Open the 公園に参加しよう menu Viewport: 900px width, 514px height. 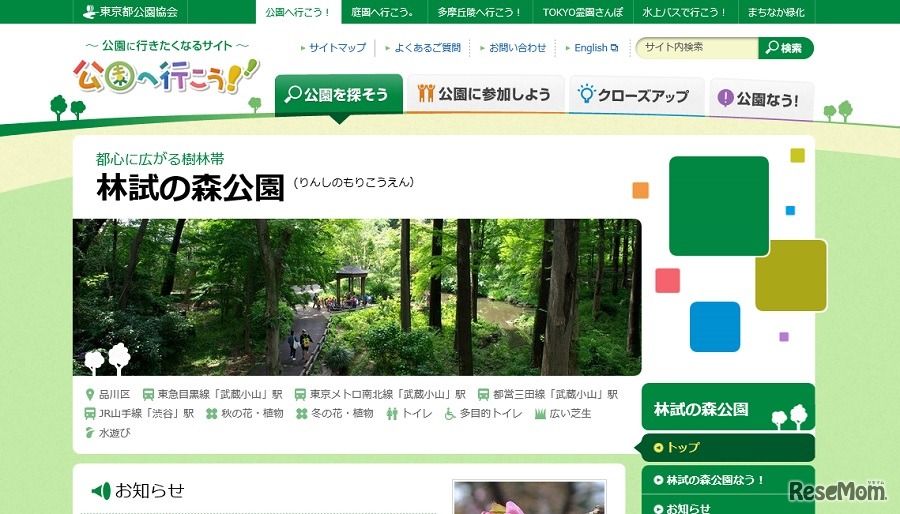[485, 94]
